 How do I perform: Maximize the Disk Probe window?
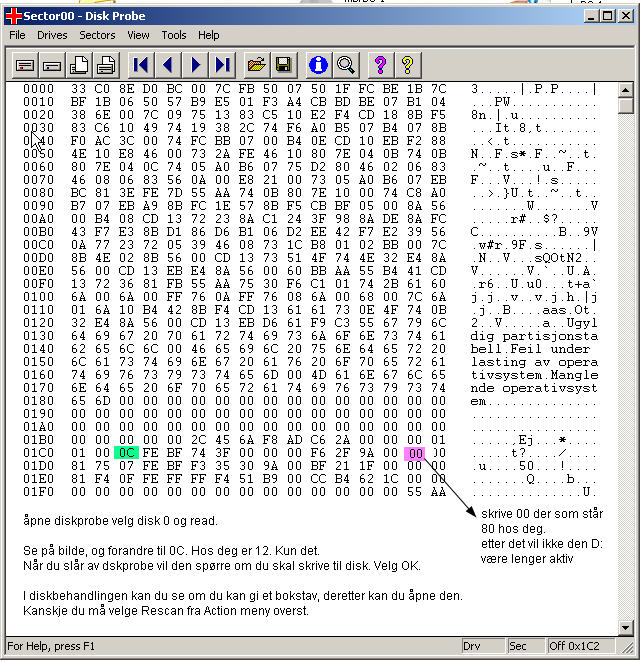point(608,16)
